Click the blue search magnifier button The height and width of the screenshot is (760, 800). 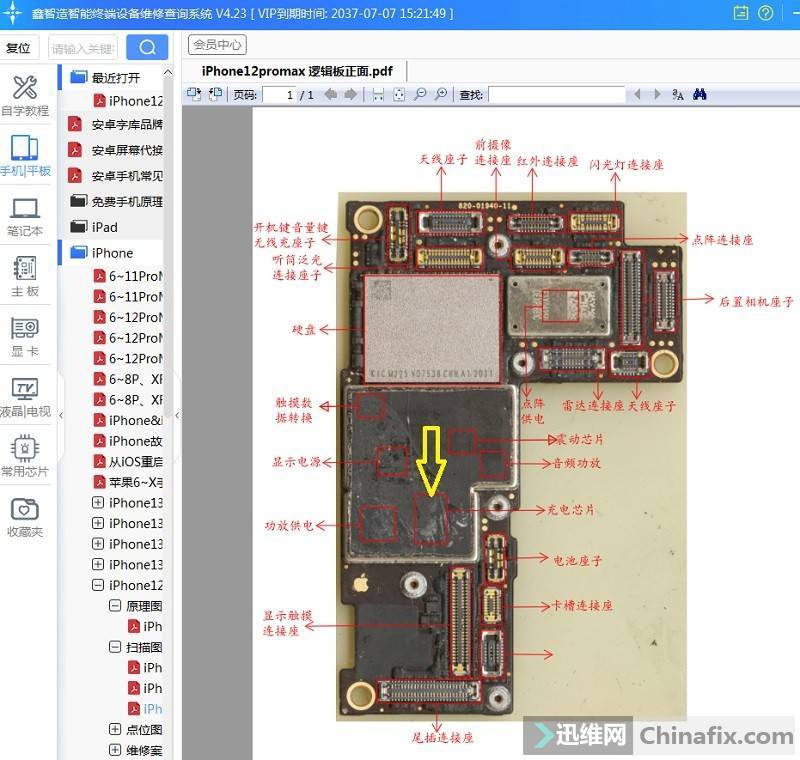pyautogui.click(x=147, y=47)
